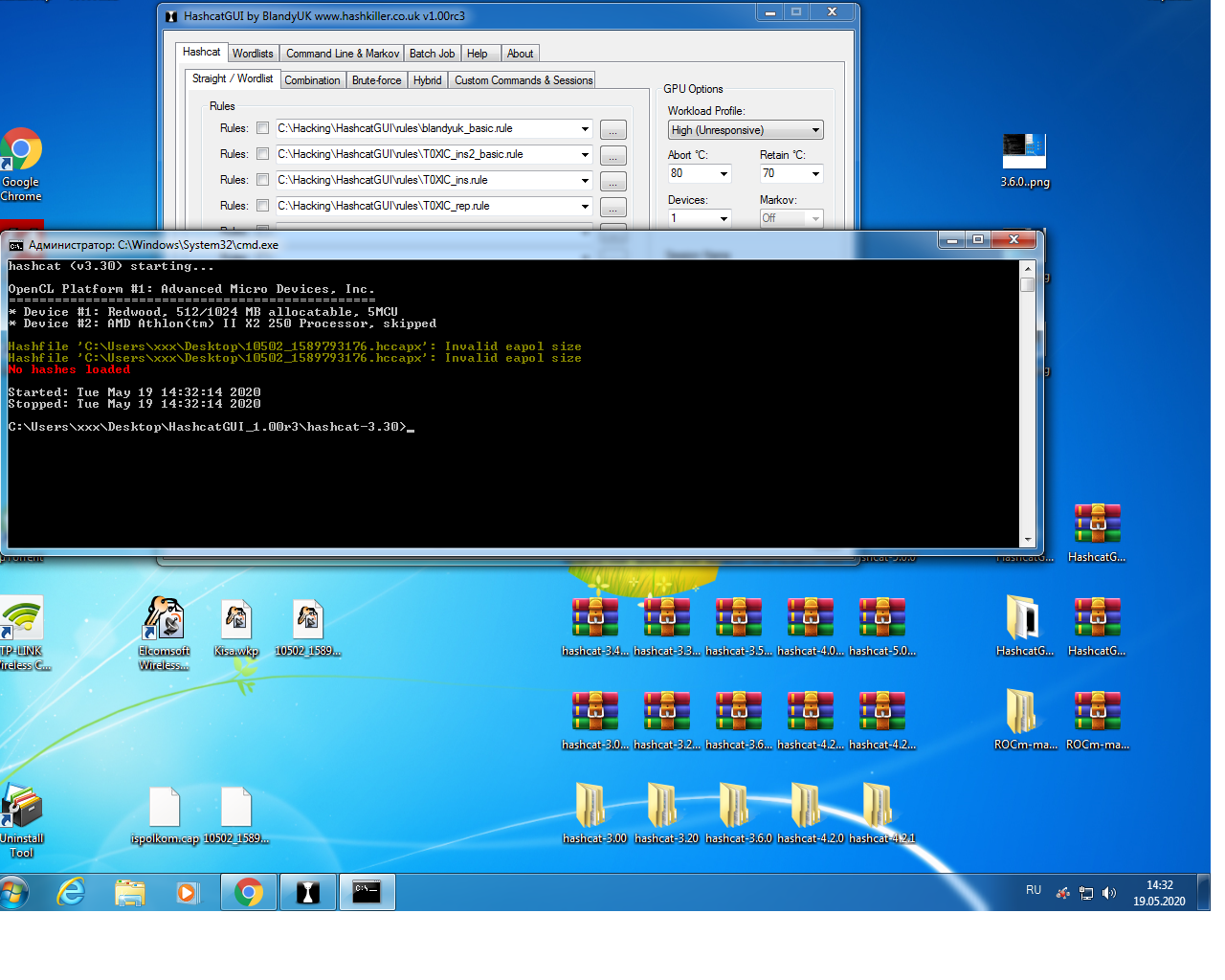Select the Brute-force sub-tab
The height and width of the screenshot is (980, 1225).
tap(376, 80)
